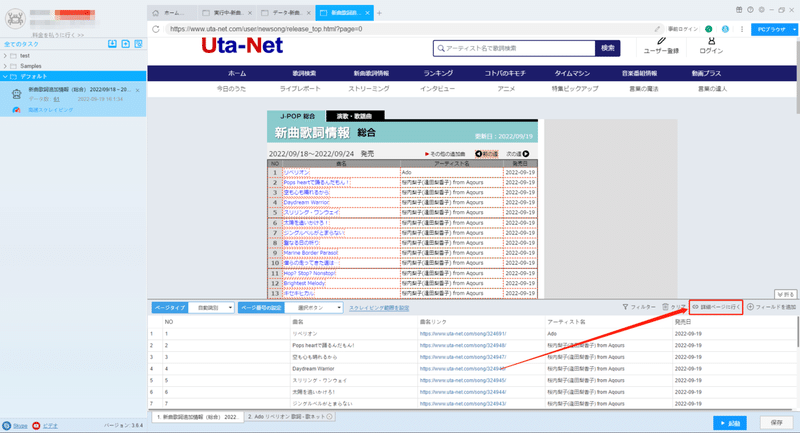The width and height of the screenshot is (800, 433).
Task: Collapse the data panel via 折る button
Action: [x=785, y=294]
